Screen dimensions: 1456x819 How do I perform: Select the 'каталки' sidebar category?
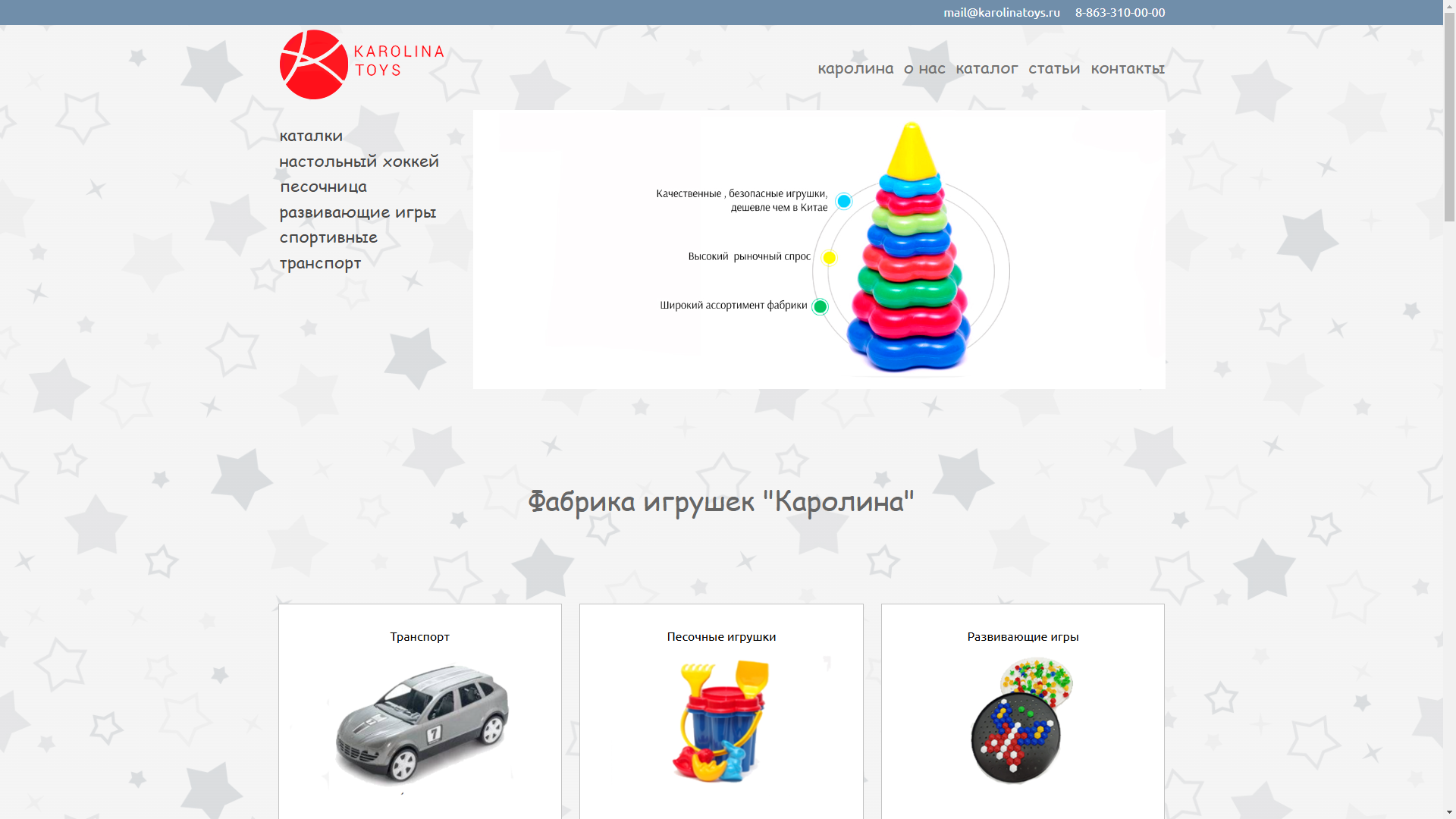(x=311, y=136)
